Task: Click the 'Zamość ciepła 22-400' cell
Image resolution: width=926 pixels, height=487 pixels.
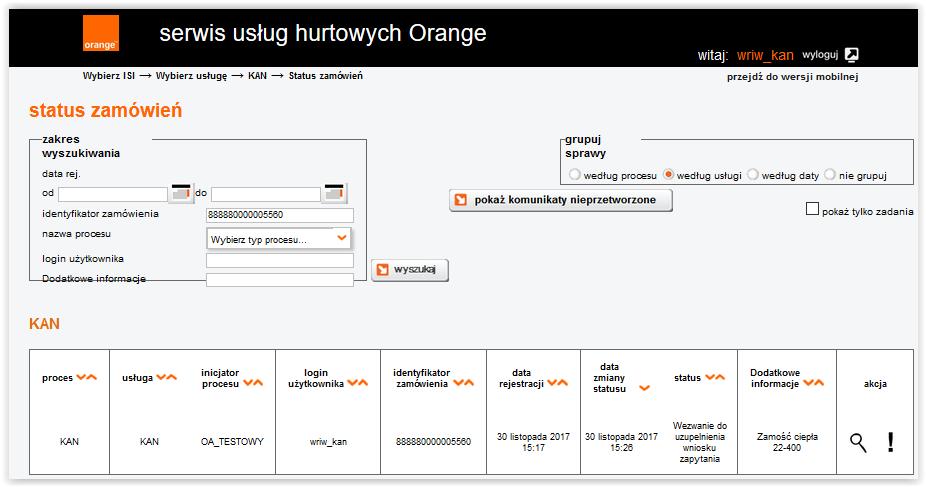Action: 787,442
